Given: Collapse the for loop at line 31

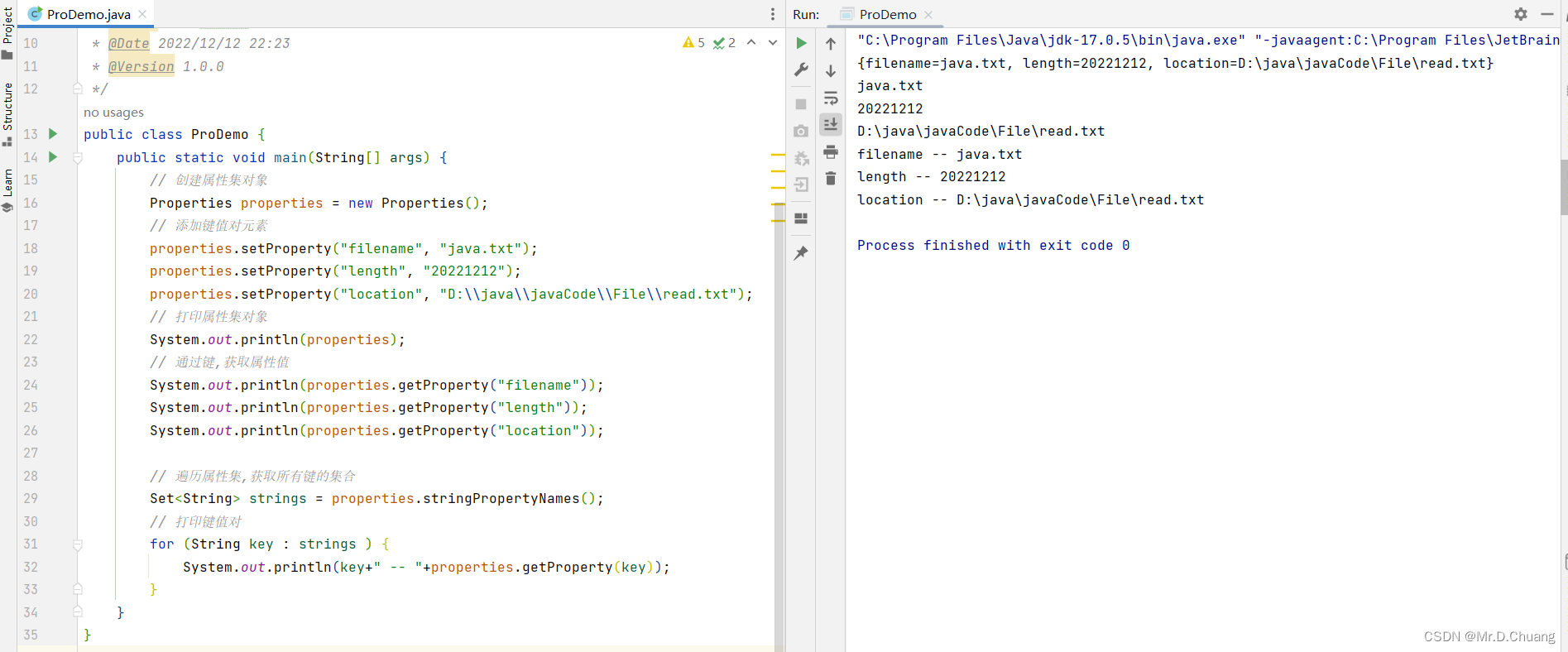Looking at the screenshot, I should pyautogui.click(x=78, y=544).
